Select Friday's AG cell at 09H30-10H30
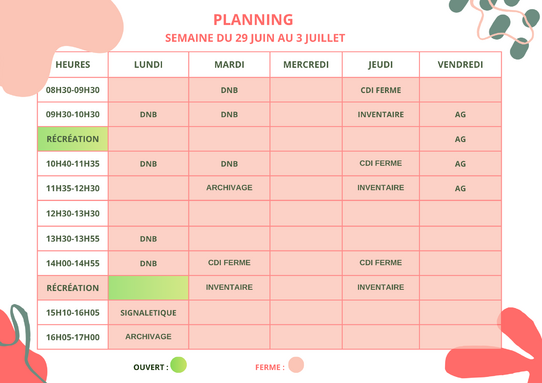The width and height of the screenshot is (542, 383). pyautogui.click(x=460, y=114)
